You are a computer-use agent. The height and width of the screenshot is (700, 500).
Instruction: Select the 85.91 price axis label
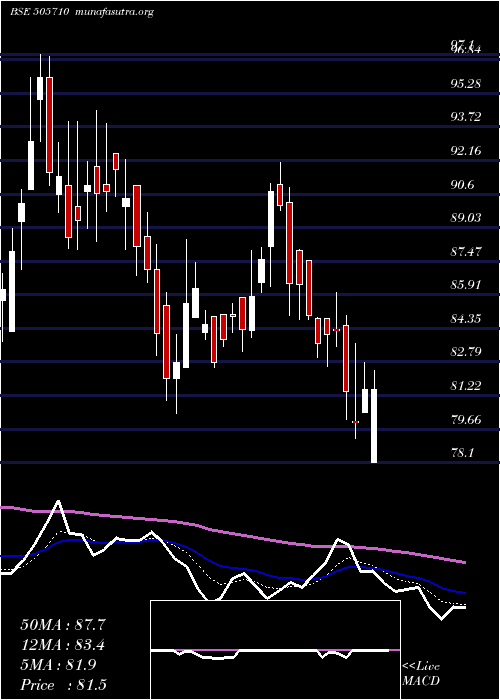point(466,285)
